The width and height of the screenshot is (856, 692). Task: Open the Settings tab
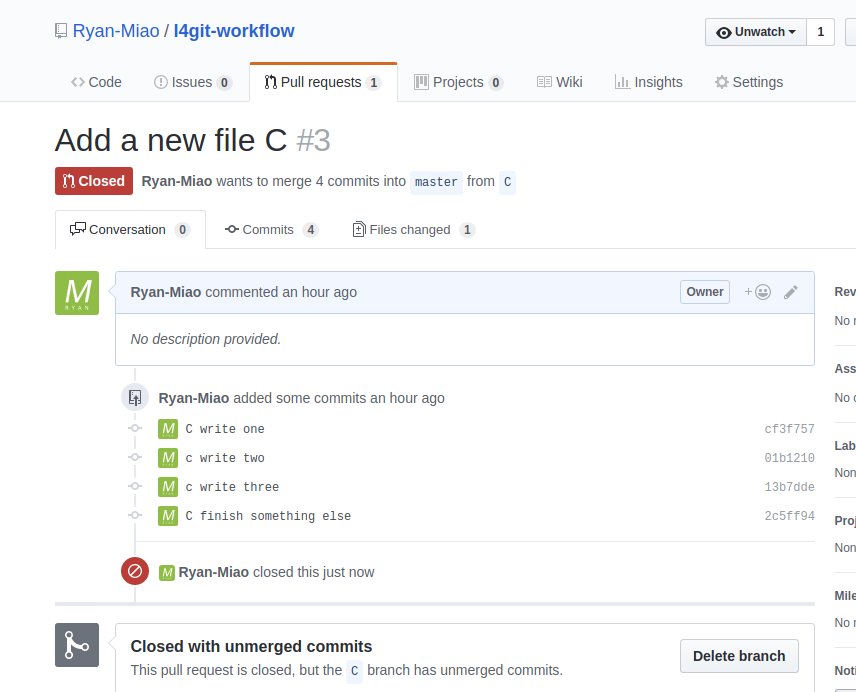coord(749,82)
